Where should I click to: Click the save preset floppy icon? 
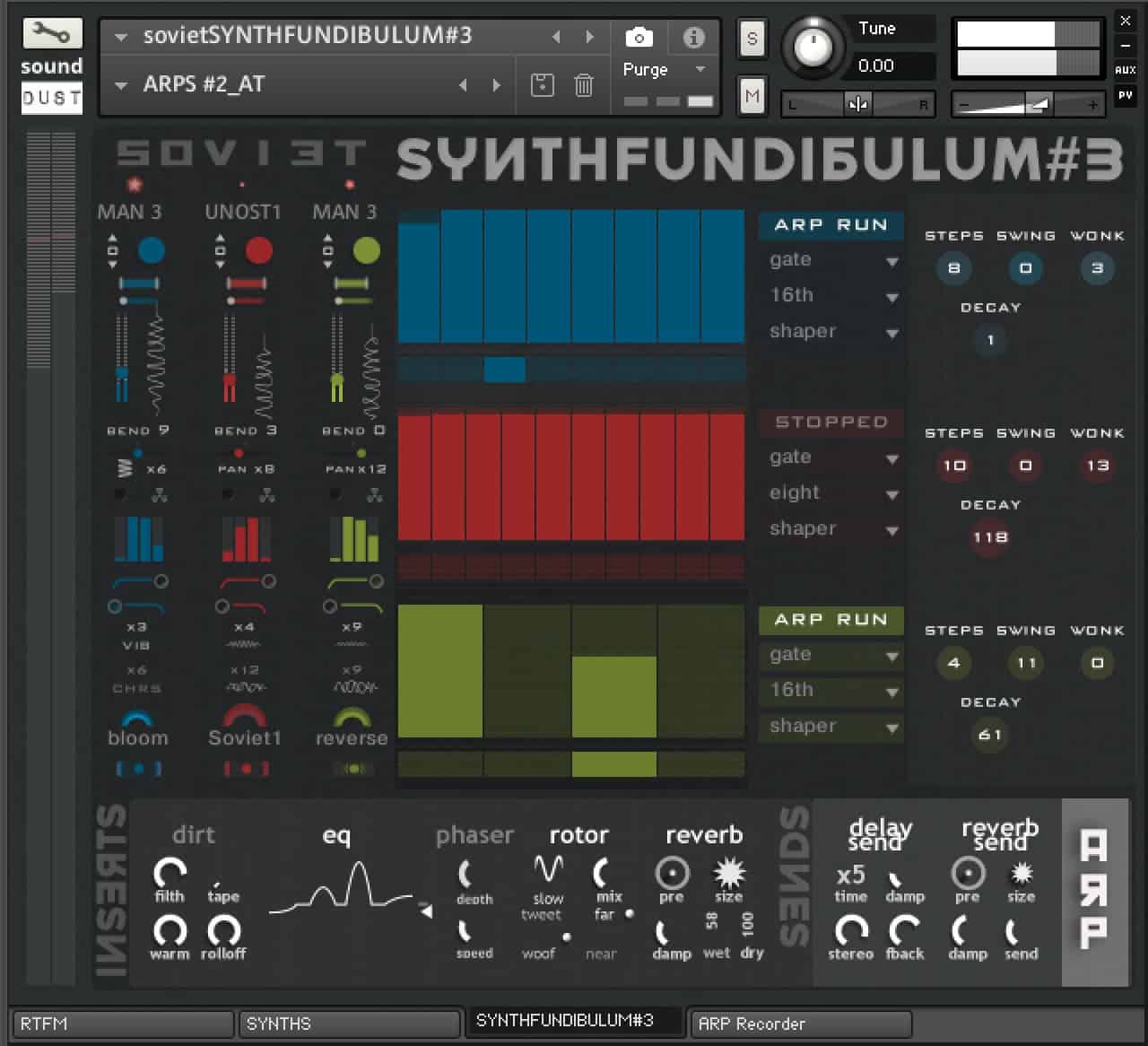[x=542, y=85]
